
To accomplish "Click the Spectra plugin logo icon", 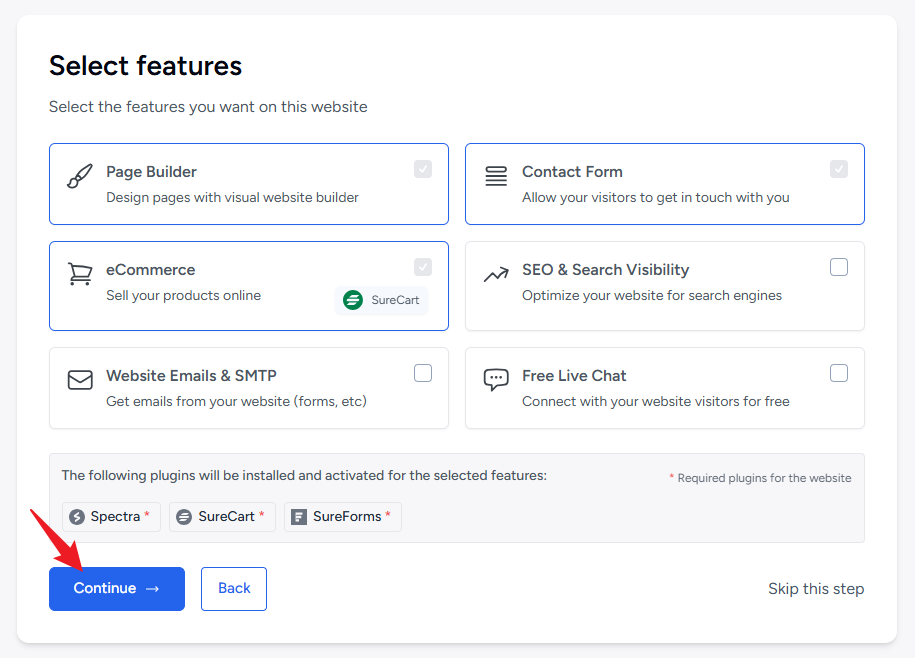I will [x=77, y=517].
